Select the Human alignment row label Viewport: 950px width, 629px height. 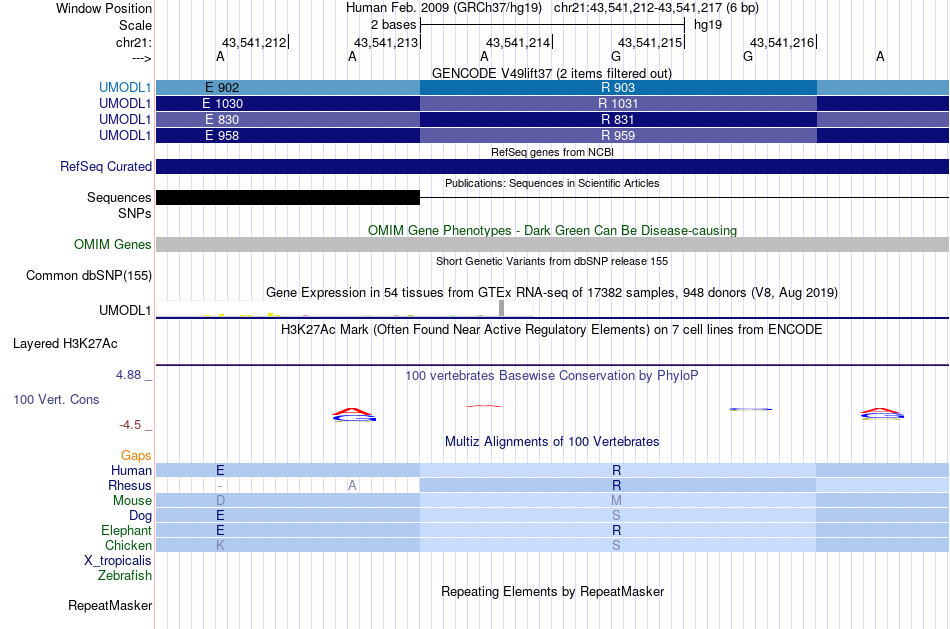(x=131, y=470)
